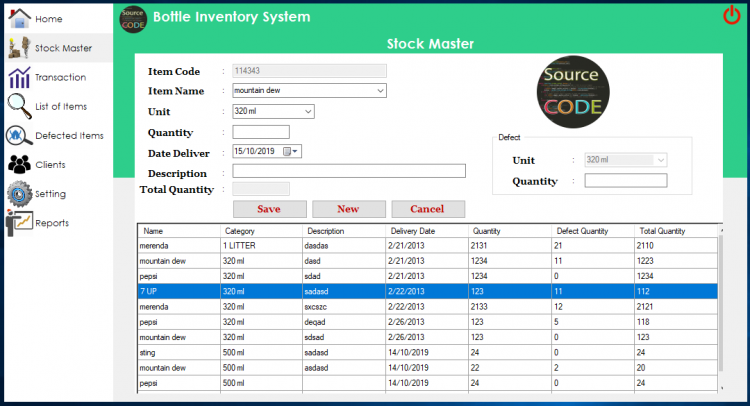Sort by the Total Quantity column header
The width and height of the screenshot is (750, 406).
coord(676,231)
